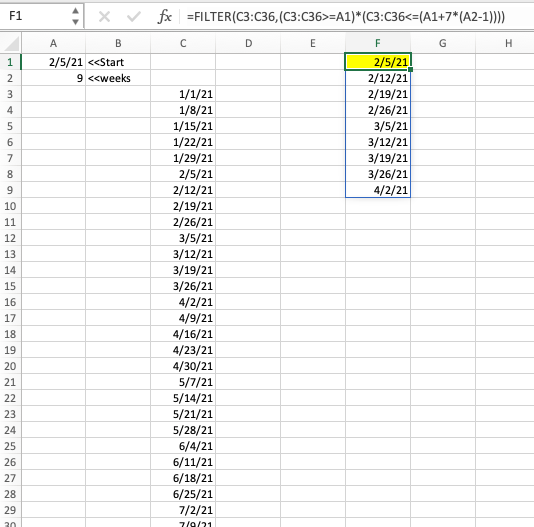Click cell C9 showing 2/12/21
The height and width of the screenshot is (527, 534).
[183, 190]
